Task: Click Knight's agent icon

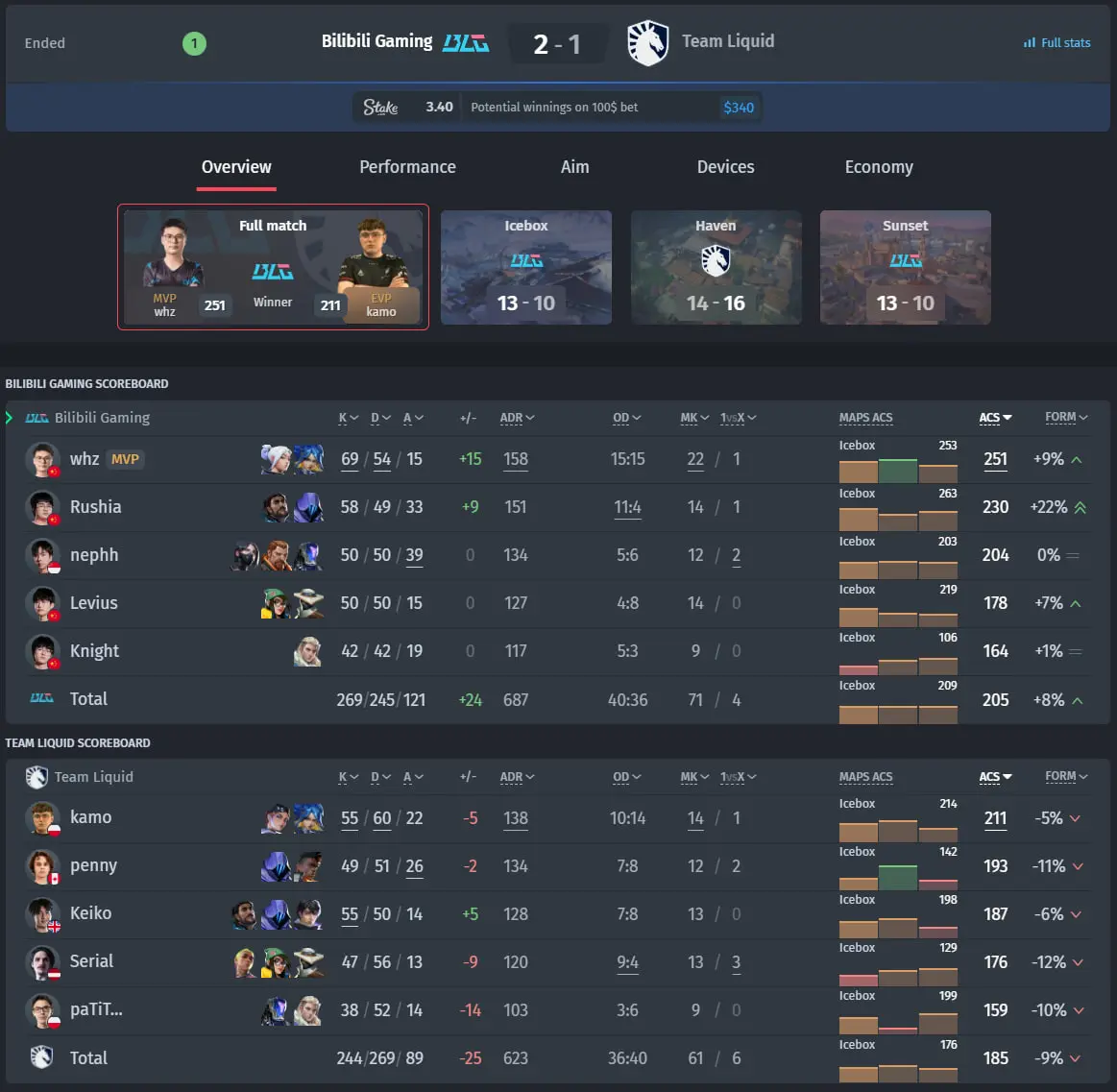Action: [307, 651]
